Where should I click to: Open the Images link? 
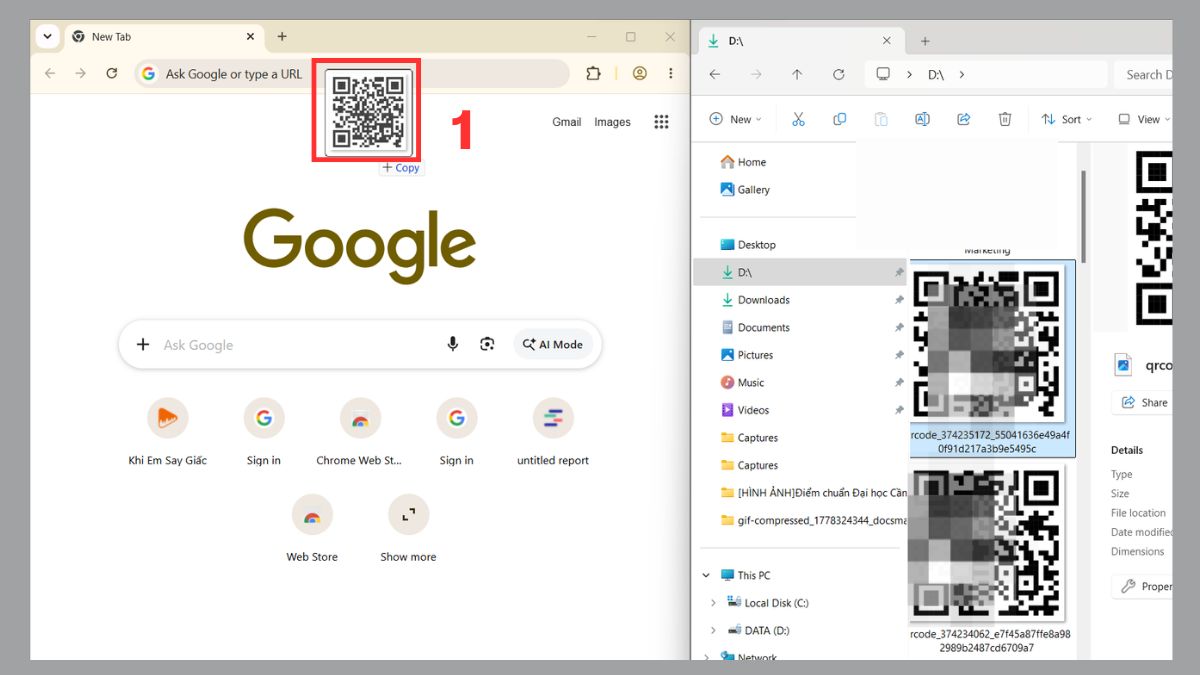(x=612, y=122)
